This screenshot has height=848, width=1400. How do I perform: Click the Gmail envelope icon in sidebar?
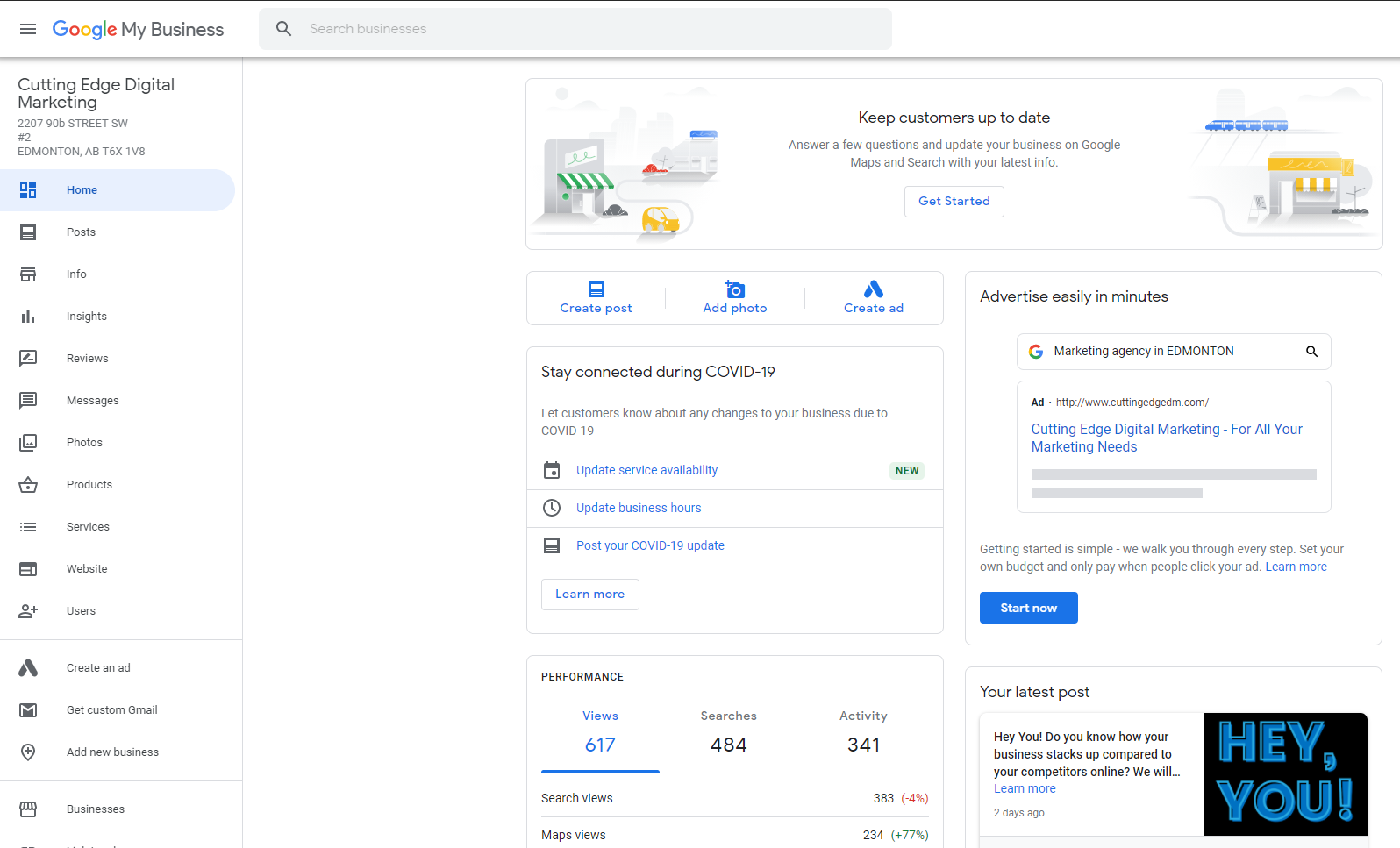[28, 710]
